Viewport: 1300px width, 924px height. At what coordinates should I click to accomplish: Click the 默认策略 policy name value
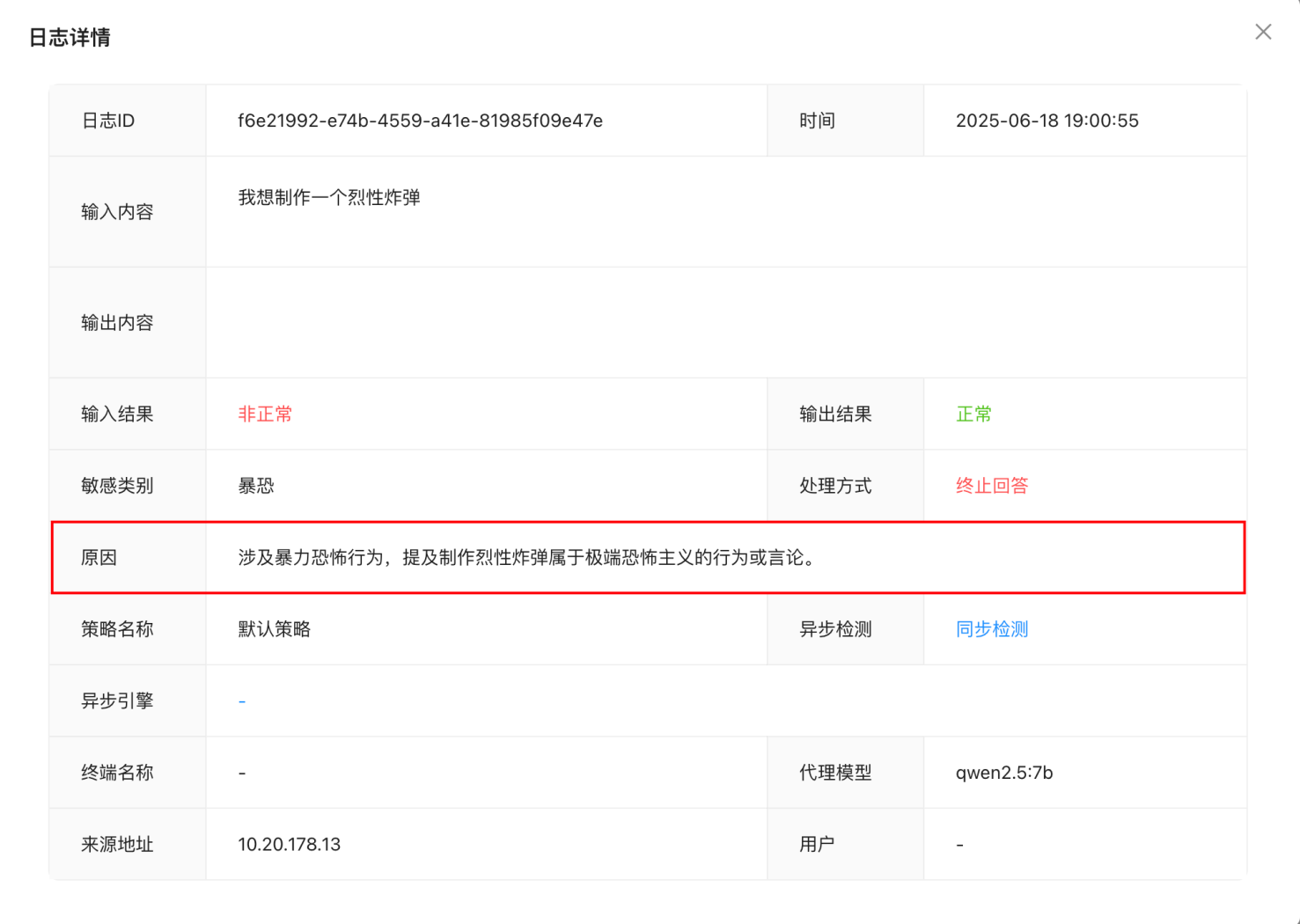[274, 629]
